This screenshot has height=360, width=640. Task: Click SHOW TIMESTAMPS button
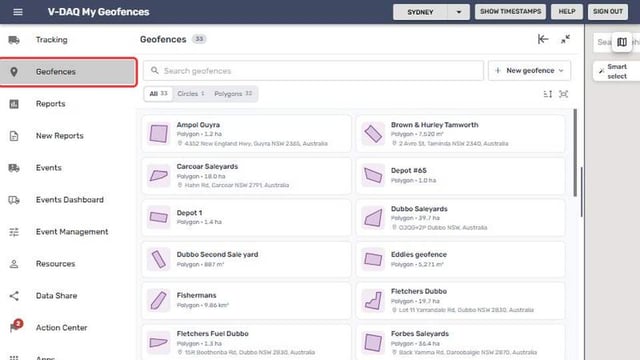[x=511, y=11]
